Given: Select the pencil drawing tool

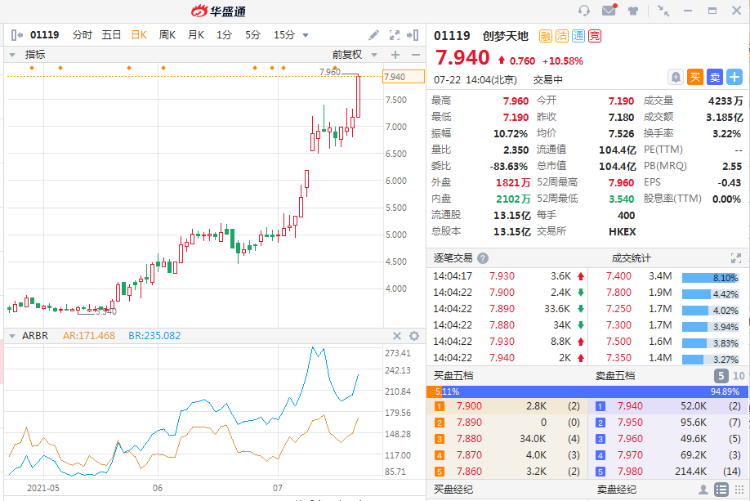Looking at the screenshot, I should (374, 35).
